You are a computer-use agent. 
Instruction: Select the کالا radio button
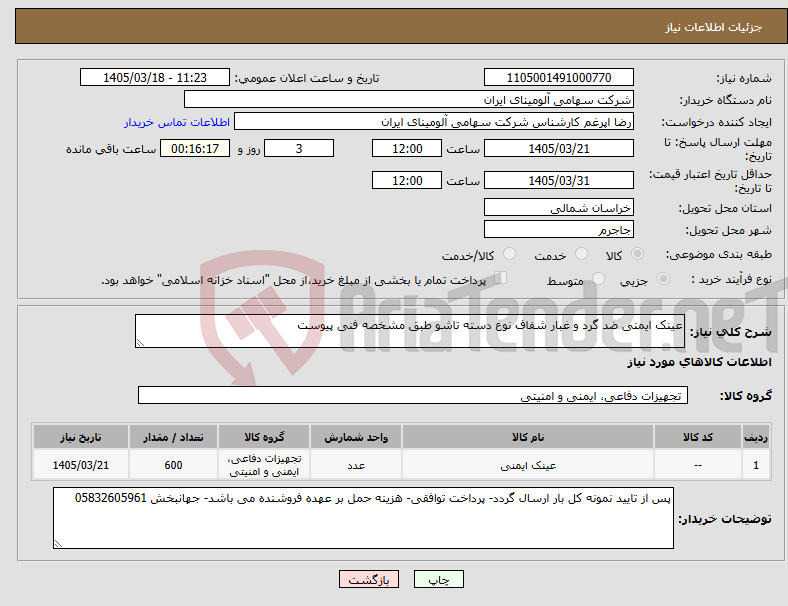point(637,254)
